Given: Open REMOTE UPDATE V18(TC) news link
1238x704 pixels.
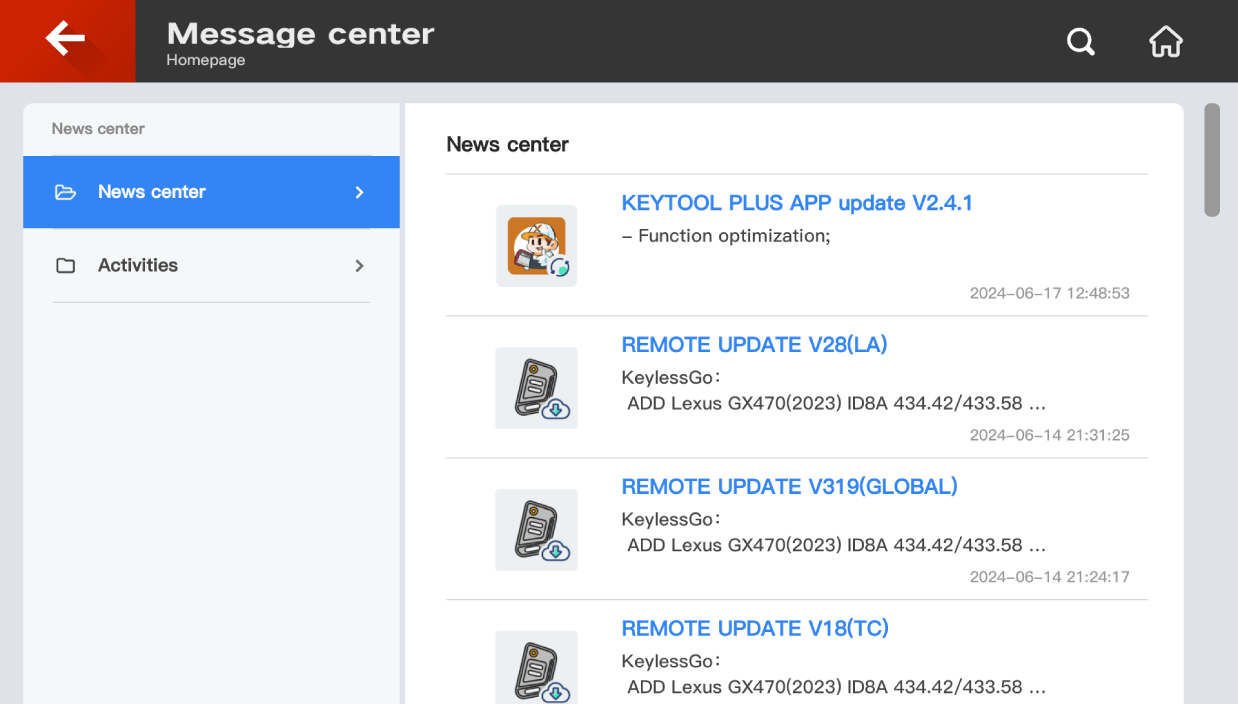Looking at the screenshot, I should click(755, 629).
